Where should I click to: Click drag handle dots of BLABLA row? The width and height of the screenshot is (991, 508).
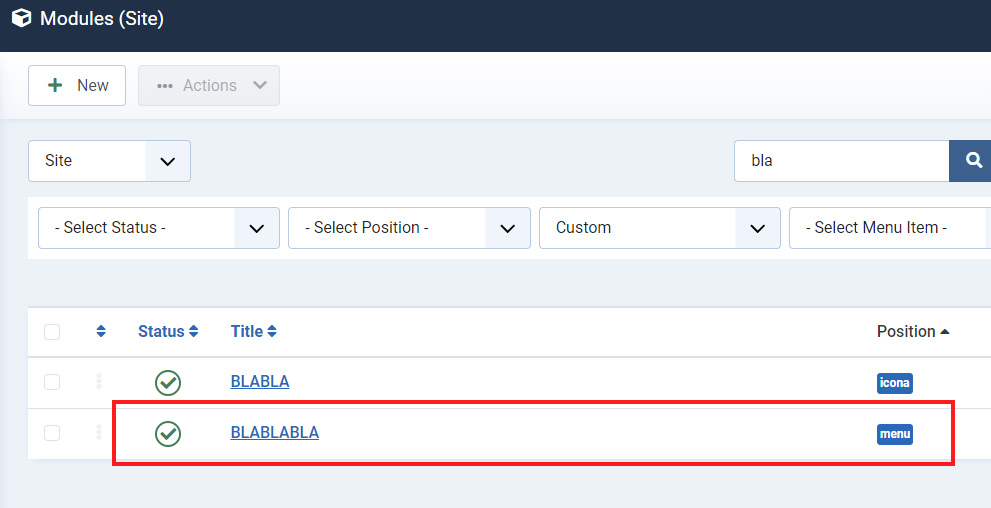(99, 381)
